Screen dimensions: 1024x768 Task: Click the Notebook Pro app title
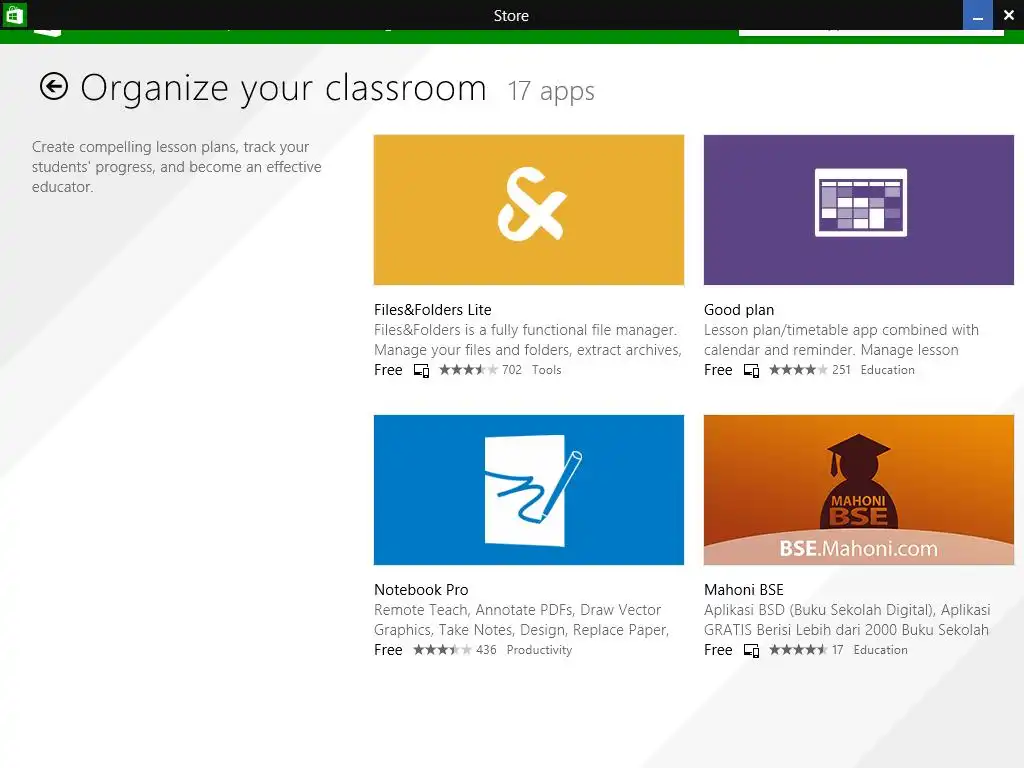point(421,590)
